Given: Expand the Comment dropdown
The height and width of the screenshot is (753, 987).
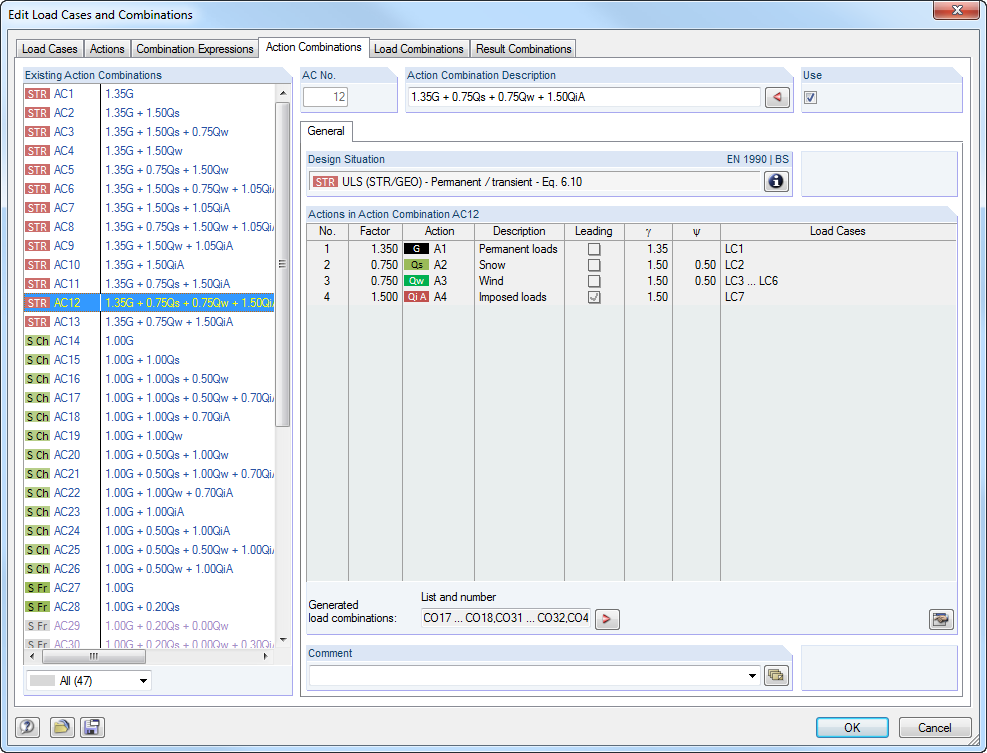Looking at the screenshot, I should coord(752,676).
